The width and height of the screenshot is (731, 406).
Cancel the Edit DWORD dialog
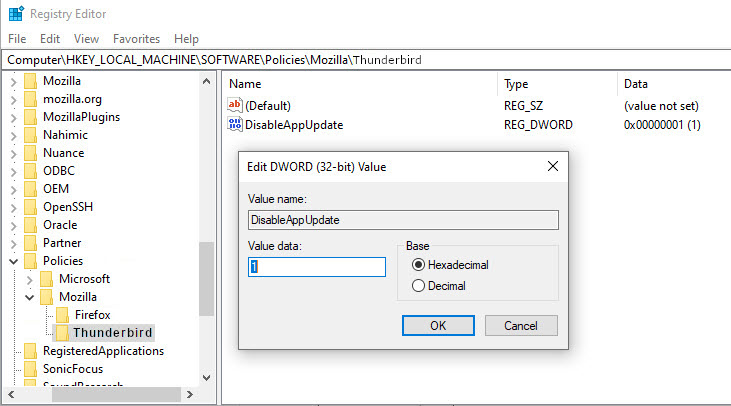coord(521,325)
